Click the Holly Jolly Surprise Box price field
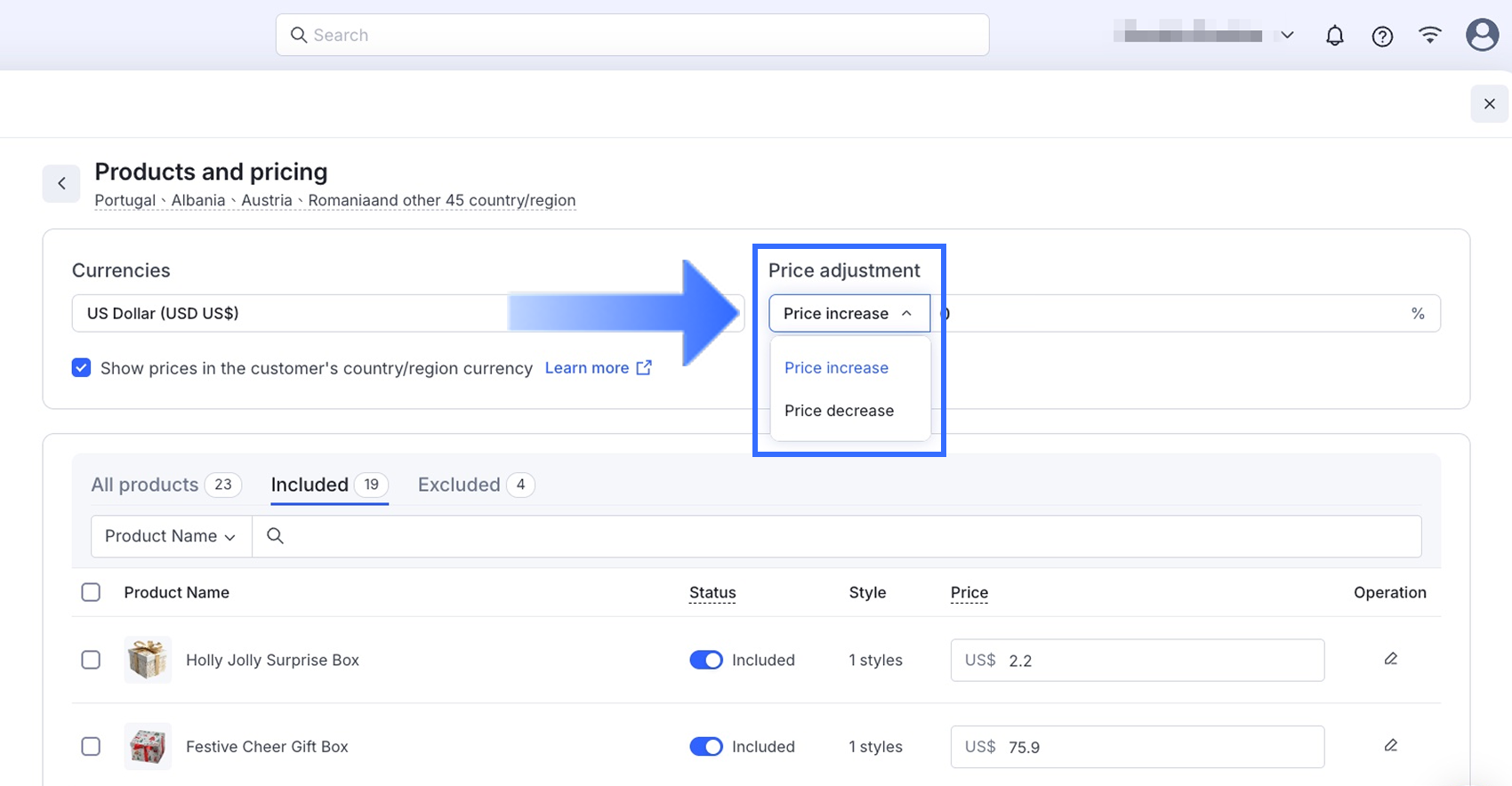This screenshot has width=1512, height=786. coord(1156,660)
